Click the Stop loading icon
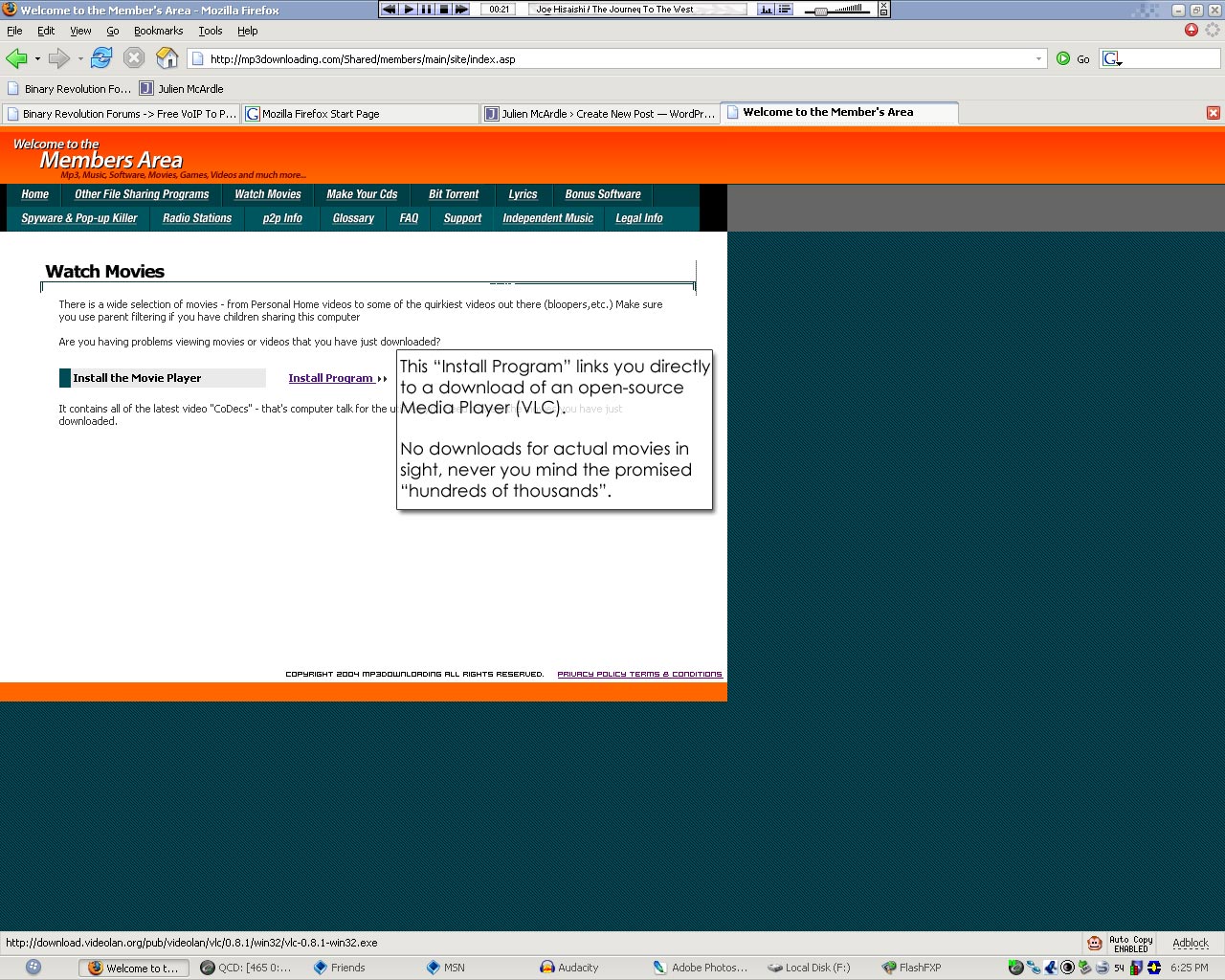Image resolution: width=1225 pixels, height=980 pixels. [134, 58]
